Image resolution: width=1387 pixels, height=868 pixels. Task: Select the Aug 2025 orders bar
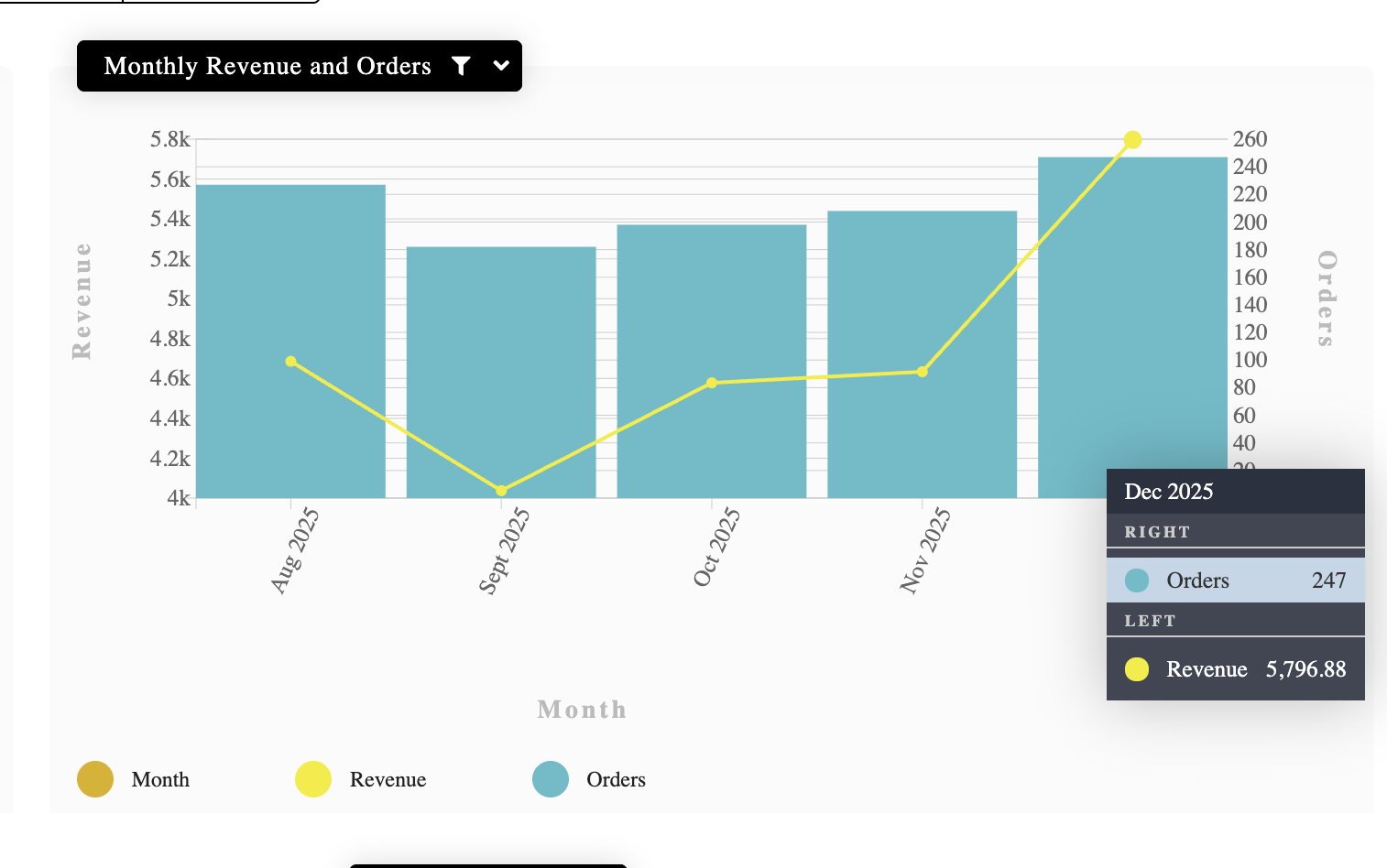click(x=290, y=342)
